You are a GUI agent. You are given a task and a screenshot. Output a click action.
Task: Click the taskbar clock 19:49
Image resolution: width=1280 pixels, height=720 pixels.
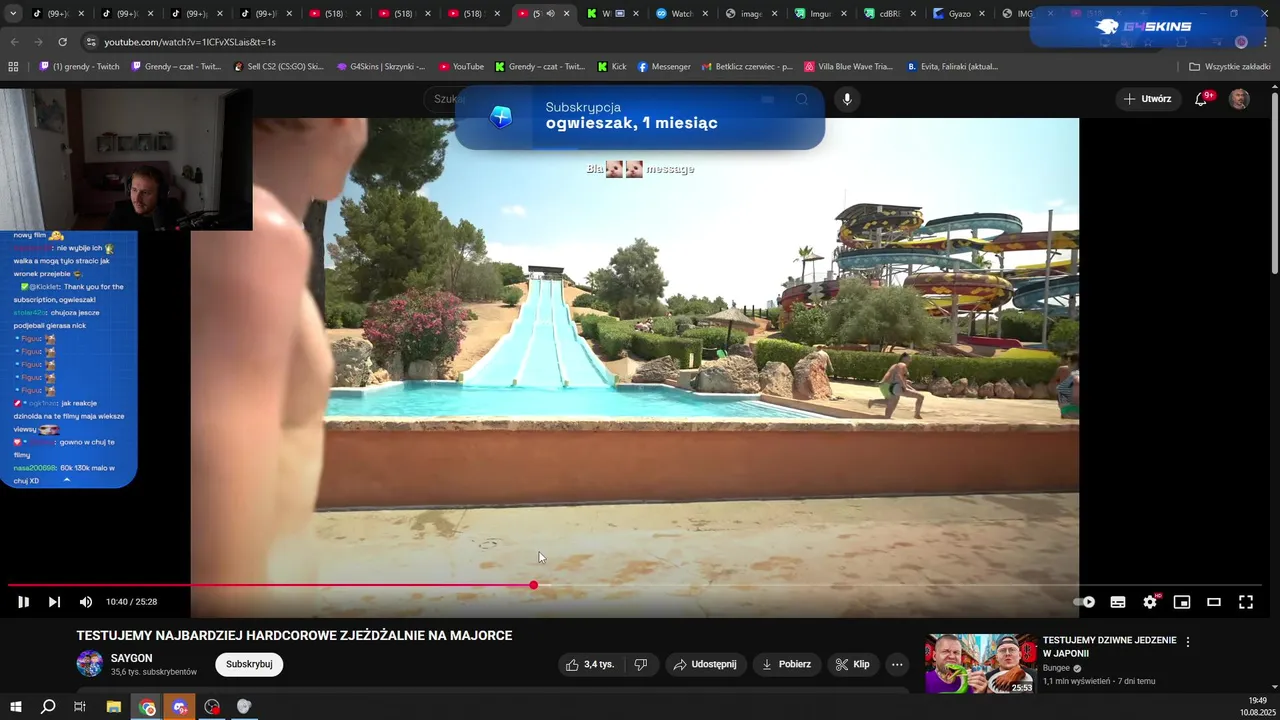[1257, 701]
